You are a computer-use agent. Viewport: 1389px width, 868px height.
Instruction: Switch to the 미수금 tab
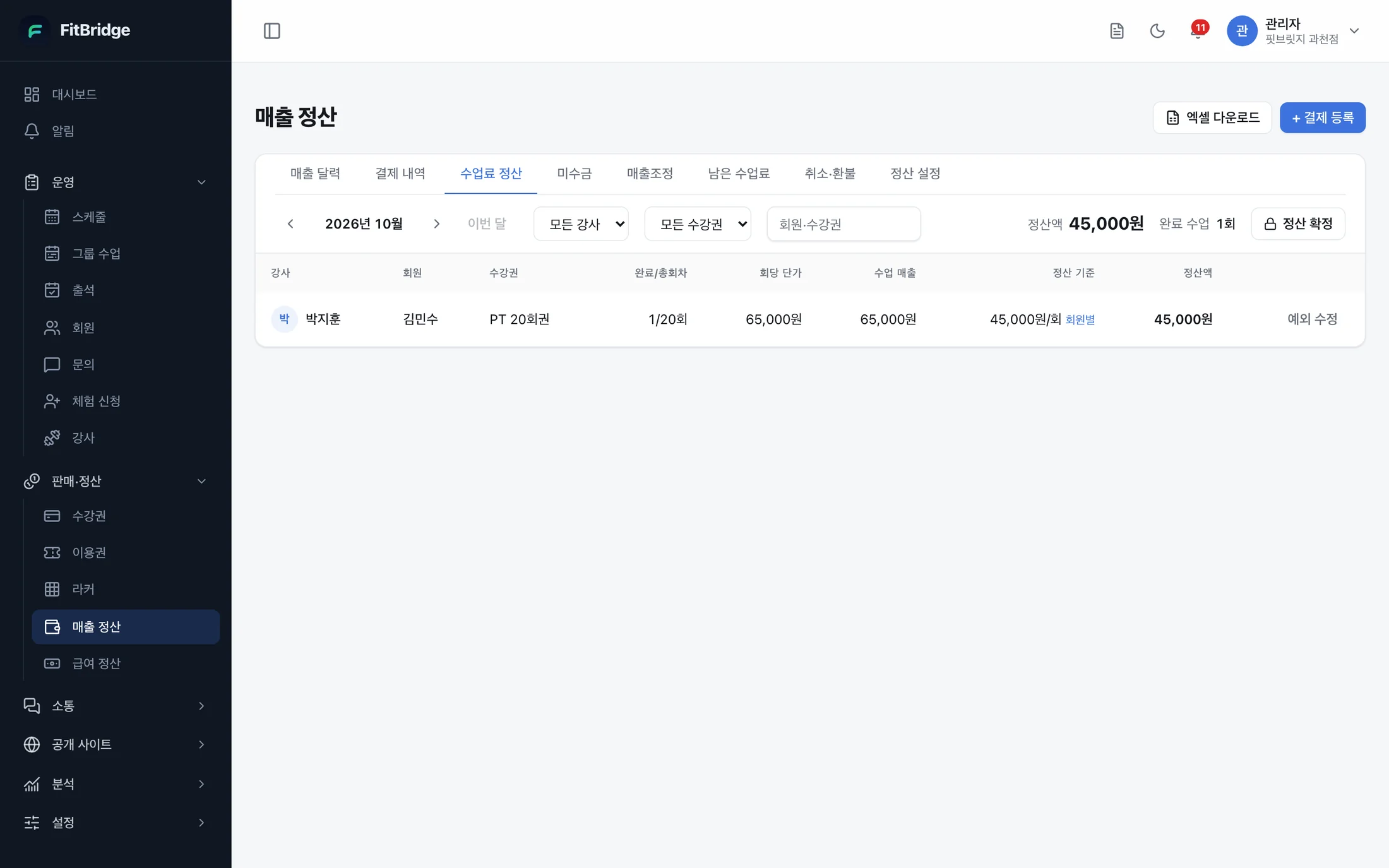574,174
